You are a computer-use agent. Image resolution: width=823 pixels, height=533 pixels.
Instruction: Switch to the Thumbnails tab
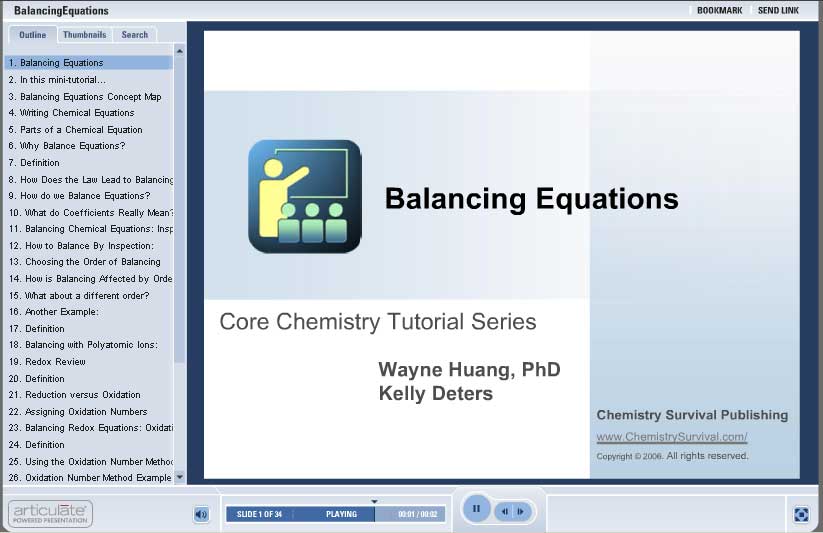coord(84,35)
